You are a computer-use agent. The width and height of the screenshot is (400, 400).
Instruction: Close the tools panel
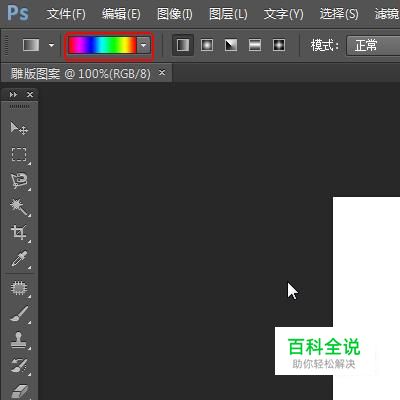point(30,95)
